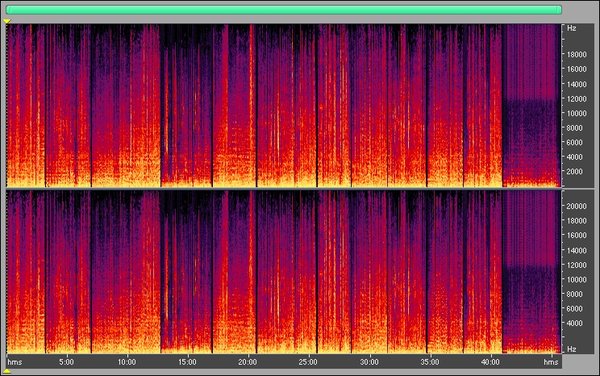Click the green display range bar
The height and width of the screenshot is (376, 600).
284,10
